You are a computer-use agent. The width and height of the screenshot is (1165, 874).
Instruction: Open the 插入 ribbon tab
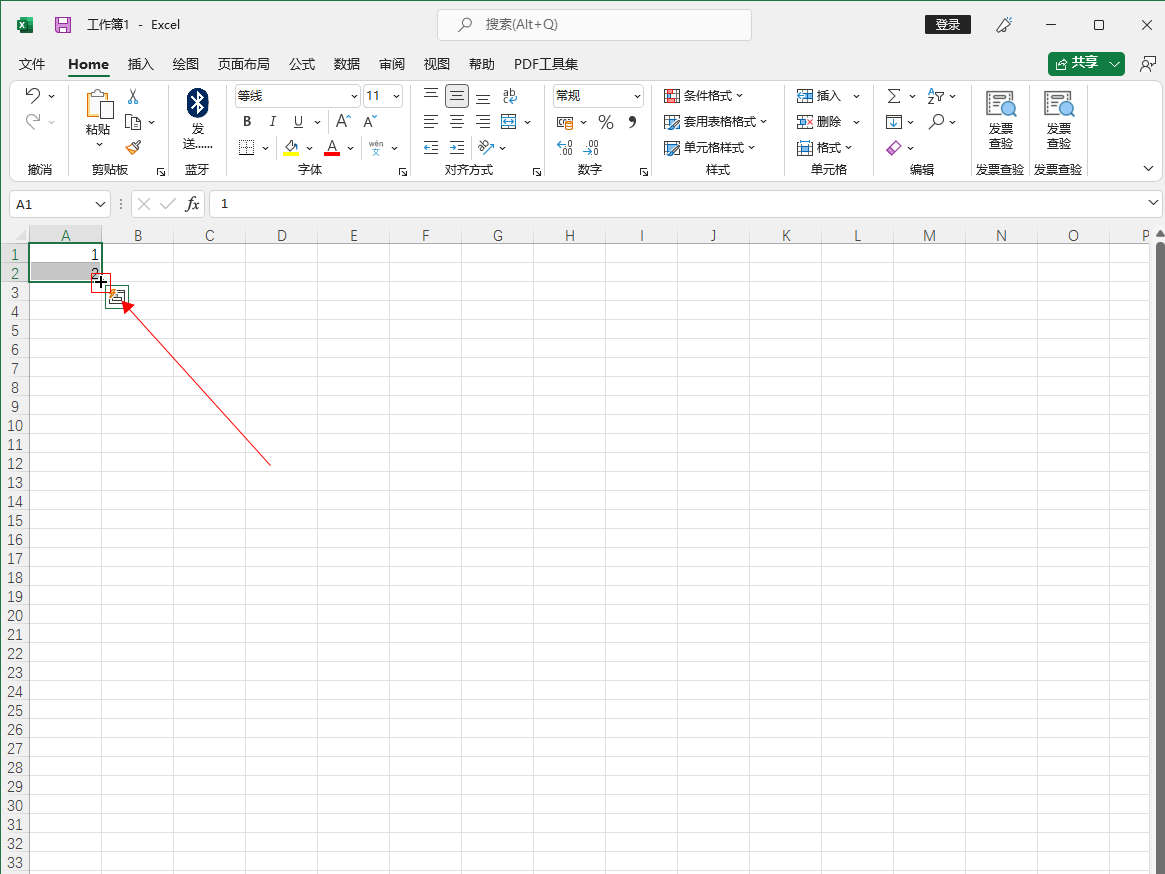point(141,64)
